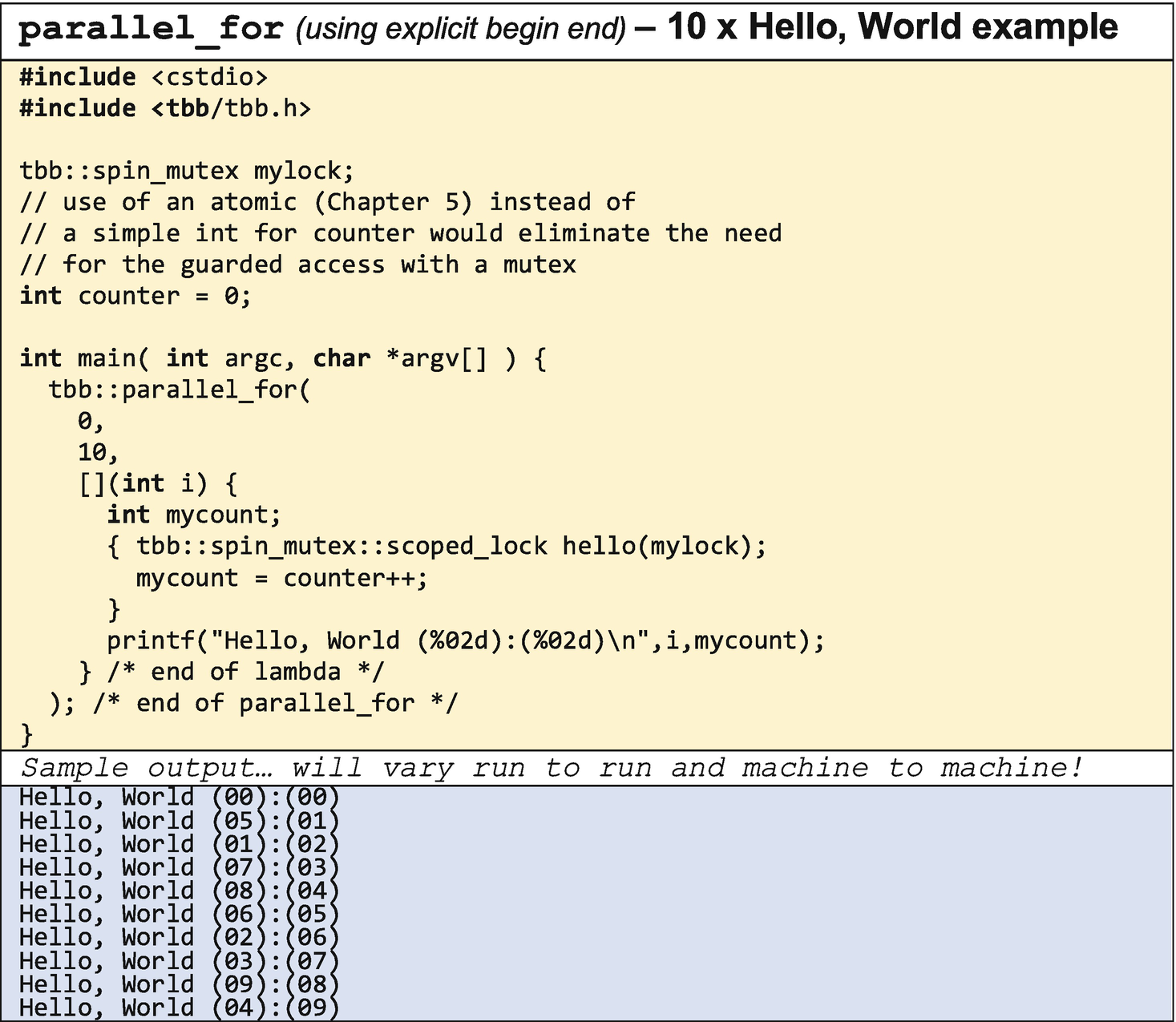Image resolution: width=1176 pixels, height=1022 pixels.
Task: Click the comment '// a simple int for counter would eliminate the need'
Action: pos(401,234)
